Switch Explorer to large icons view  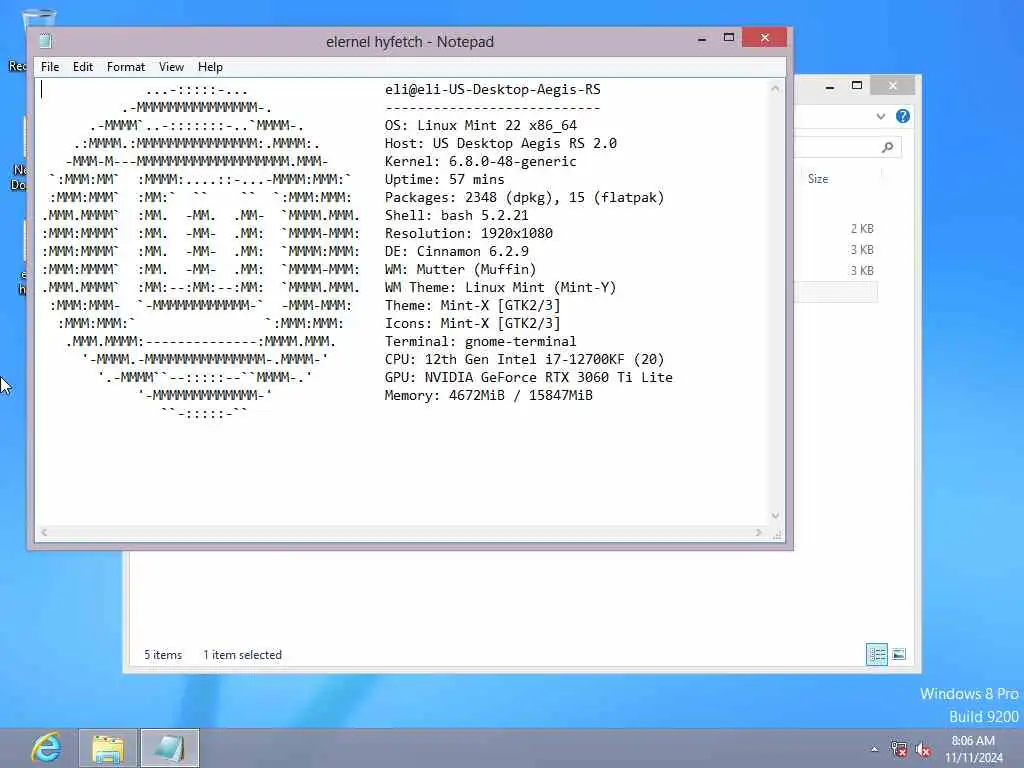pos(899,654)
